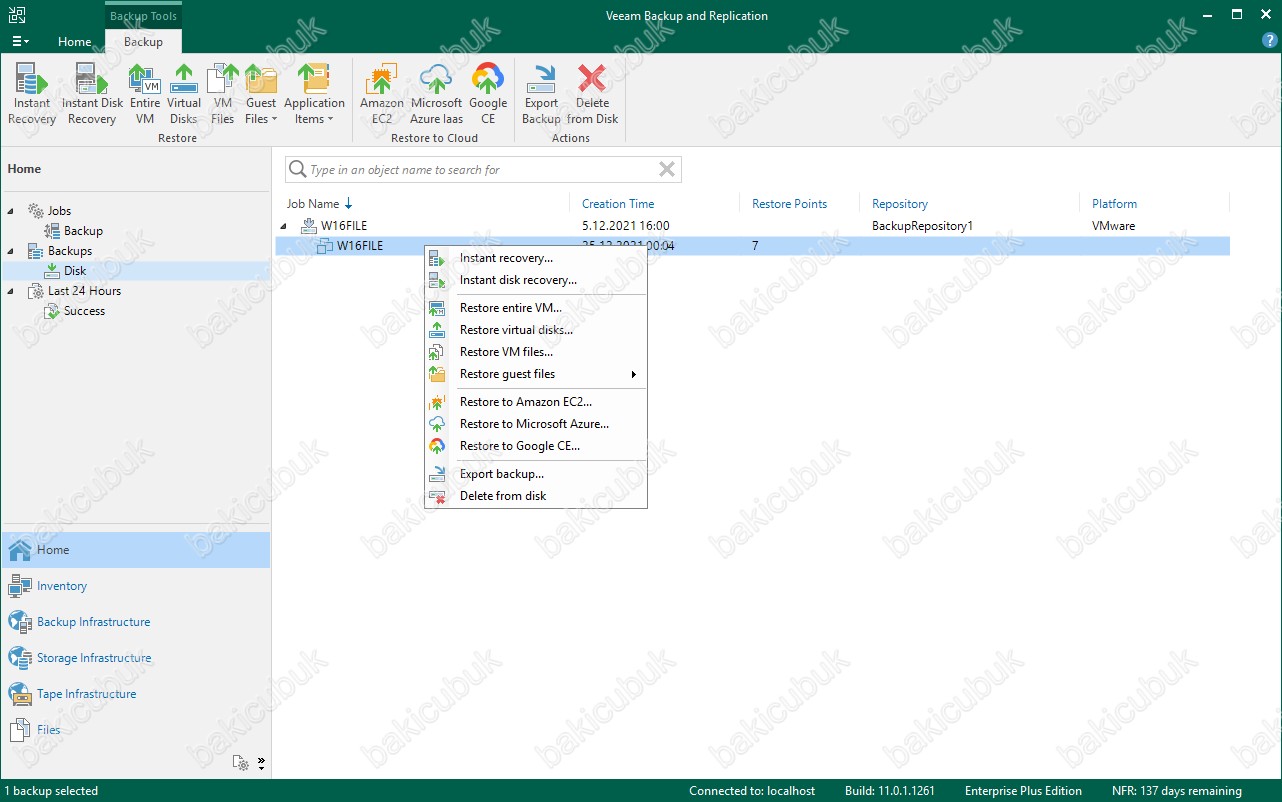
Task: Choose Restore entire VM... menu entry
Action: pyautogui.click(x=536, y=308)
